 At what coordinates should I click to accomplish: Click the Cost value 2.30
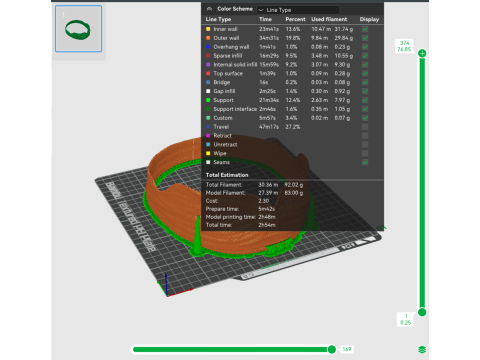(x=264, y=201)
